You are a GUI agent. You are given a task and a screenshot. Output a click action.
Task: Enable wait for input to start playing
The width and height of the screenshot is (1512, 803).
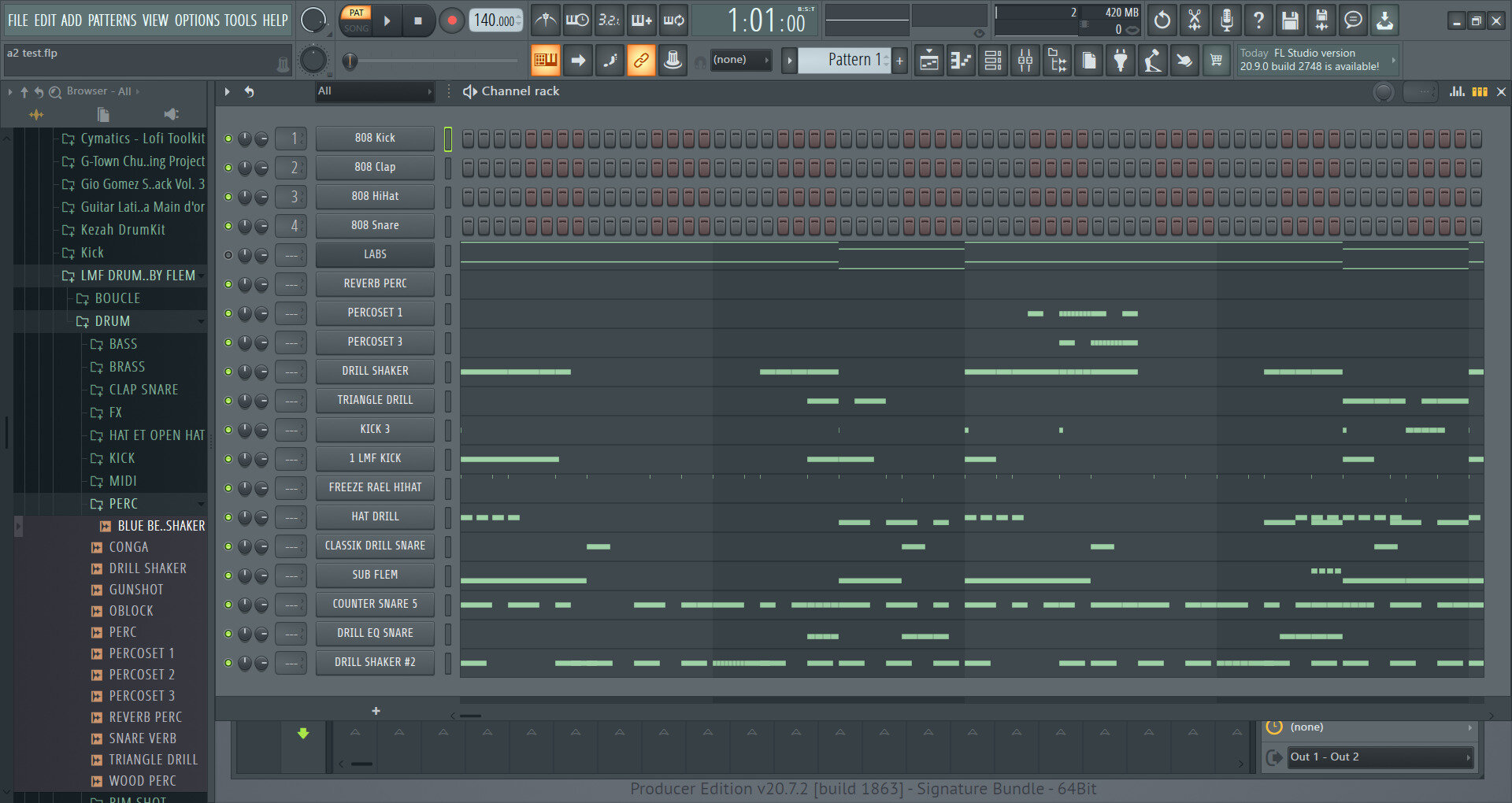coord(577,20)
